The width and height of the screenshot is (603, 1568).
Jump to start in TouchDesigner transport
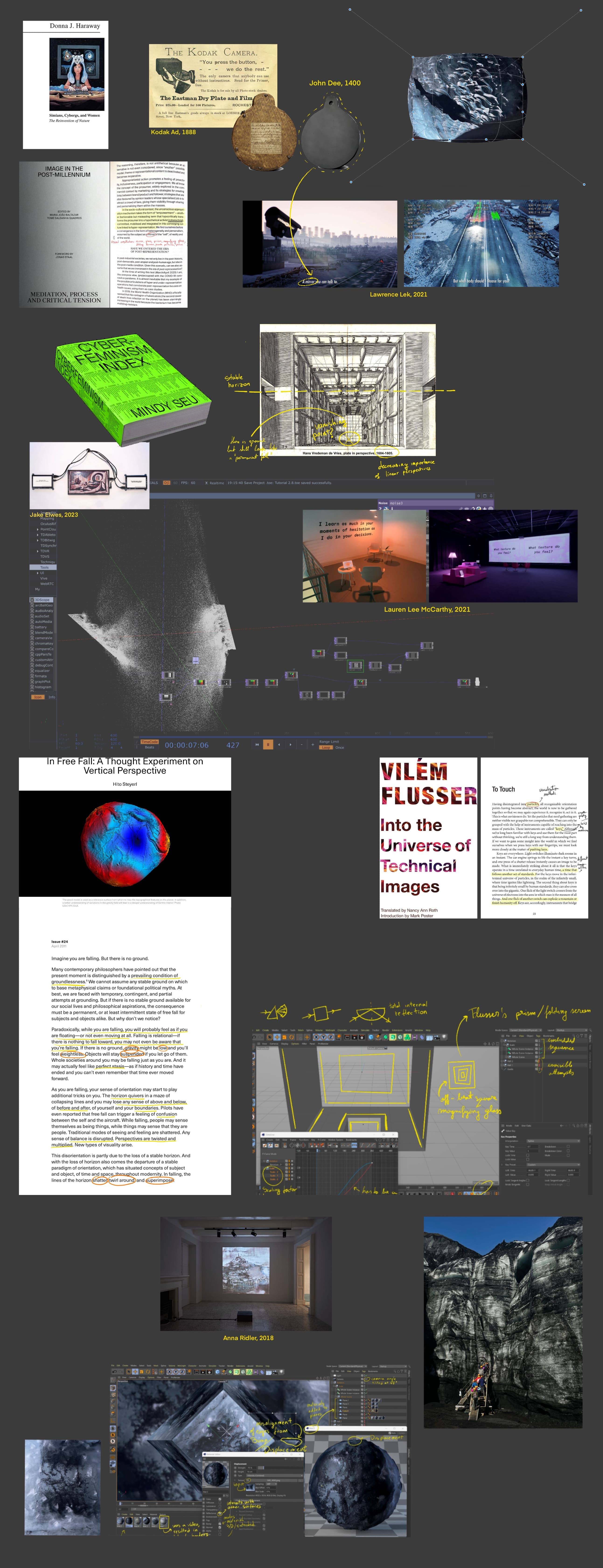[x=257, y=744]
